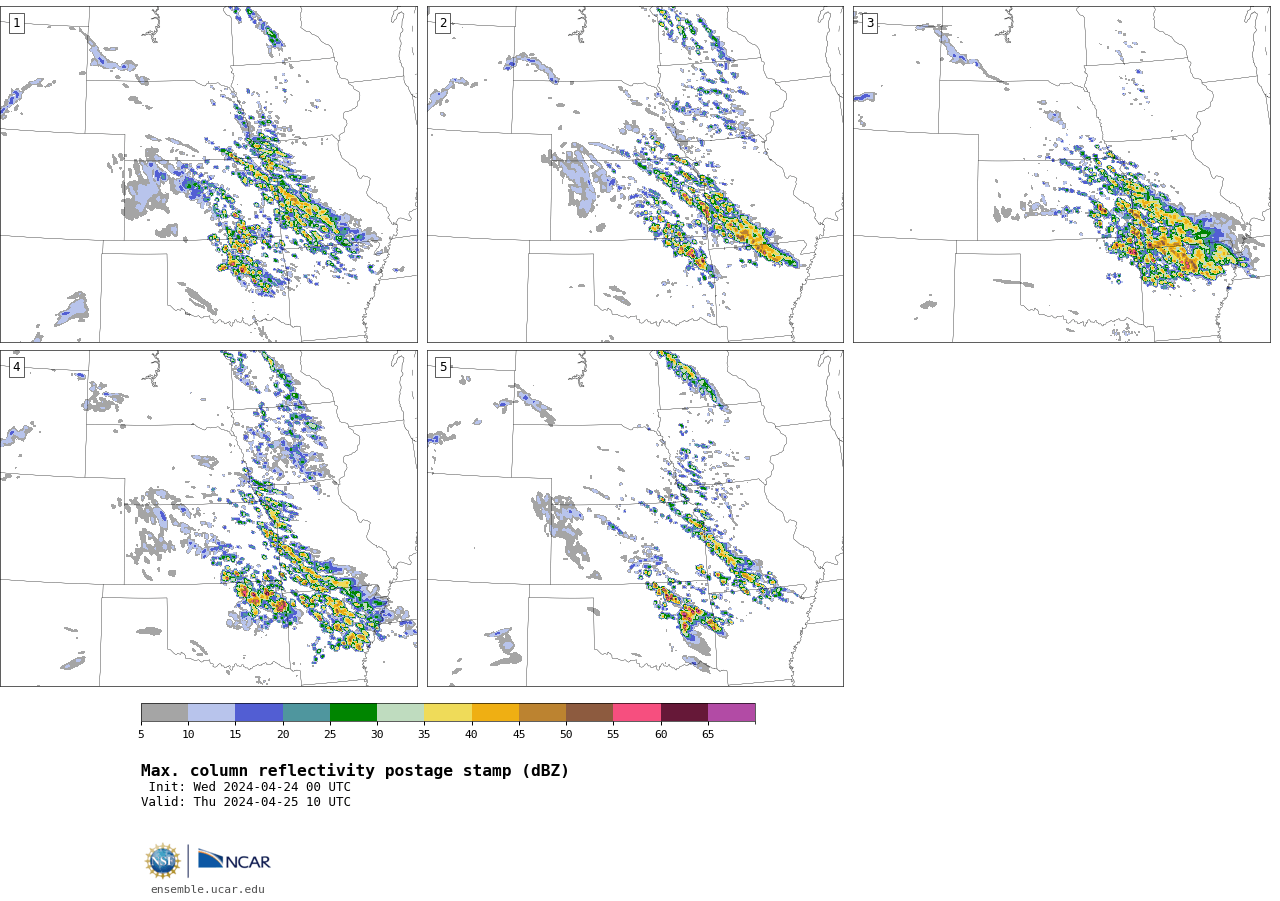Select the purple 65+ dBZ swatch

(732, 713)
